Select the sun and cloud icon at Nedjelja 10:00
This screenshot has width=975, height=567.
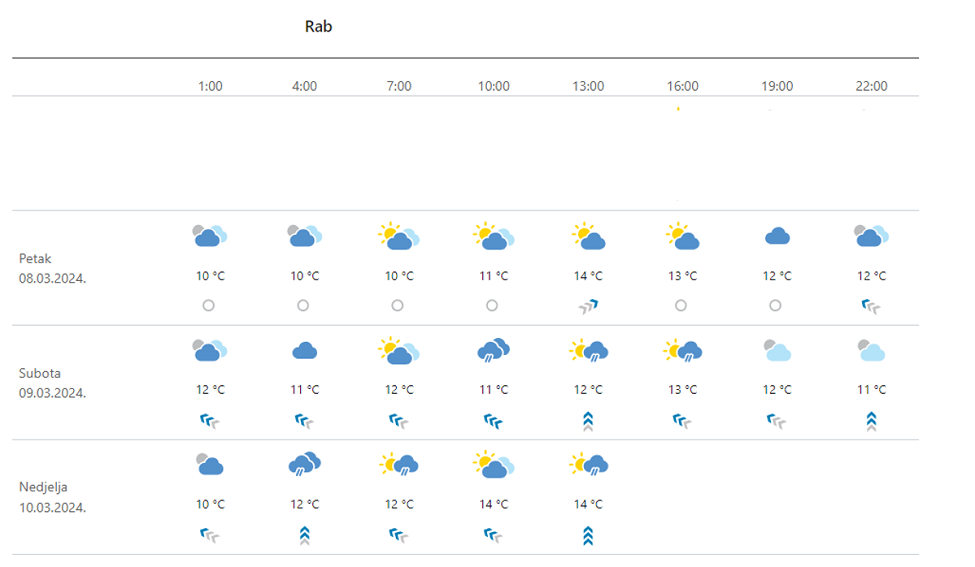pos(493,464)
